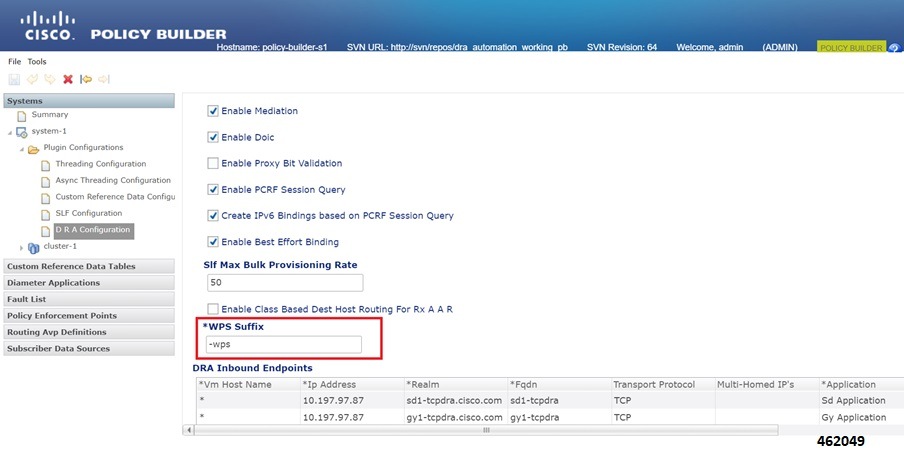904x453 pixels.
Task: Click the Threading Configuration page icon
Action: coord(46,165)
